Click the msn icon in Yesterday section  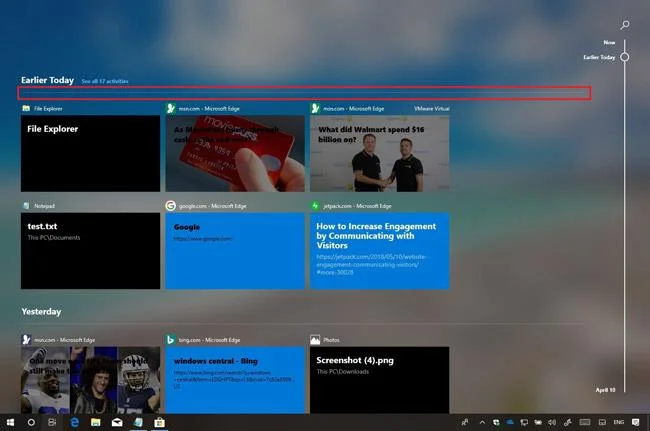coord(26,340)
